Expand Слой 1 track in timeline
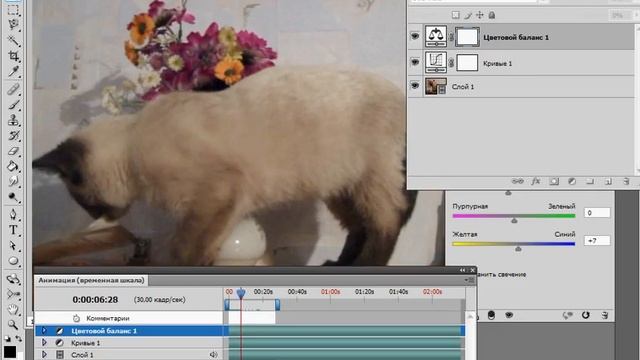 tap(44, 354)
